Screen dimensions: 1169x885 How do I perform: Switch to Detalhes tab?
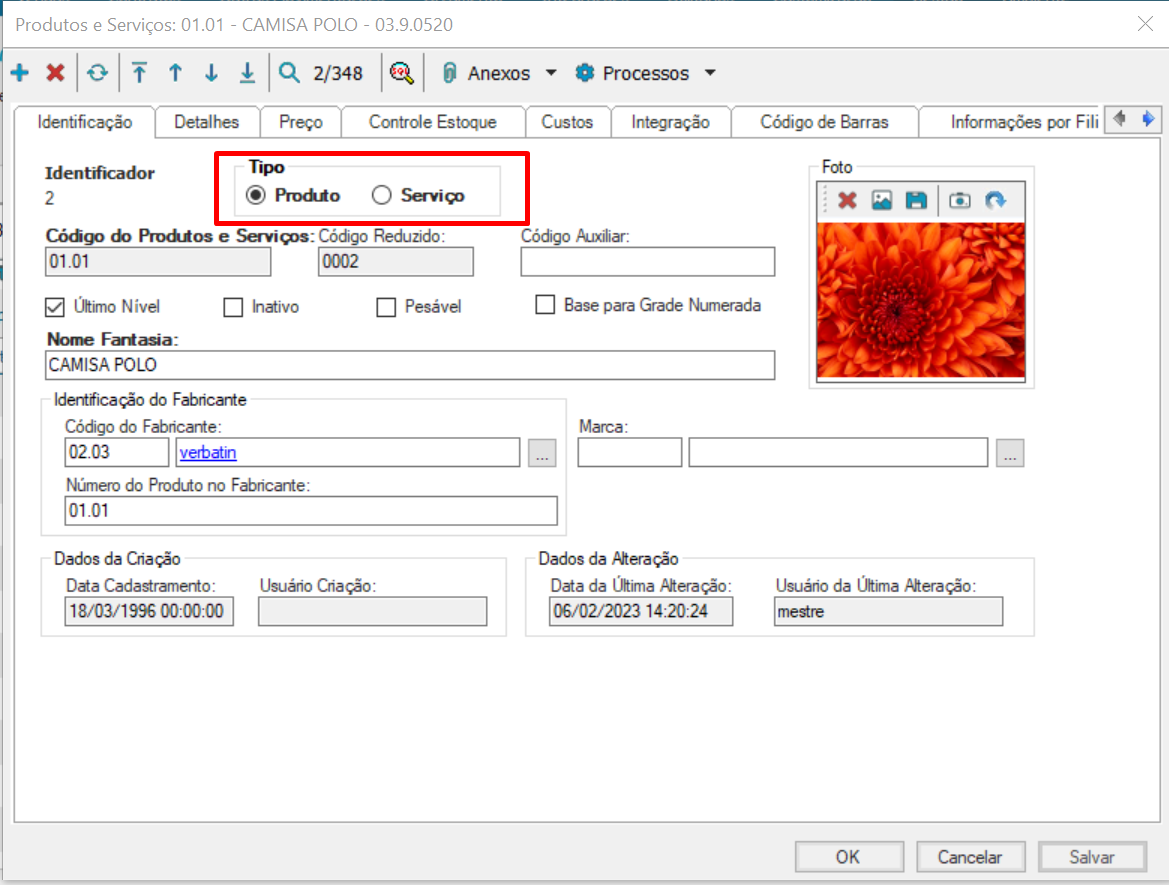[207, 122]
